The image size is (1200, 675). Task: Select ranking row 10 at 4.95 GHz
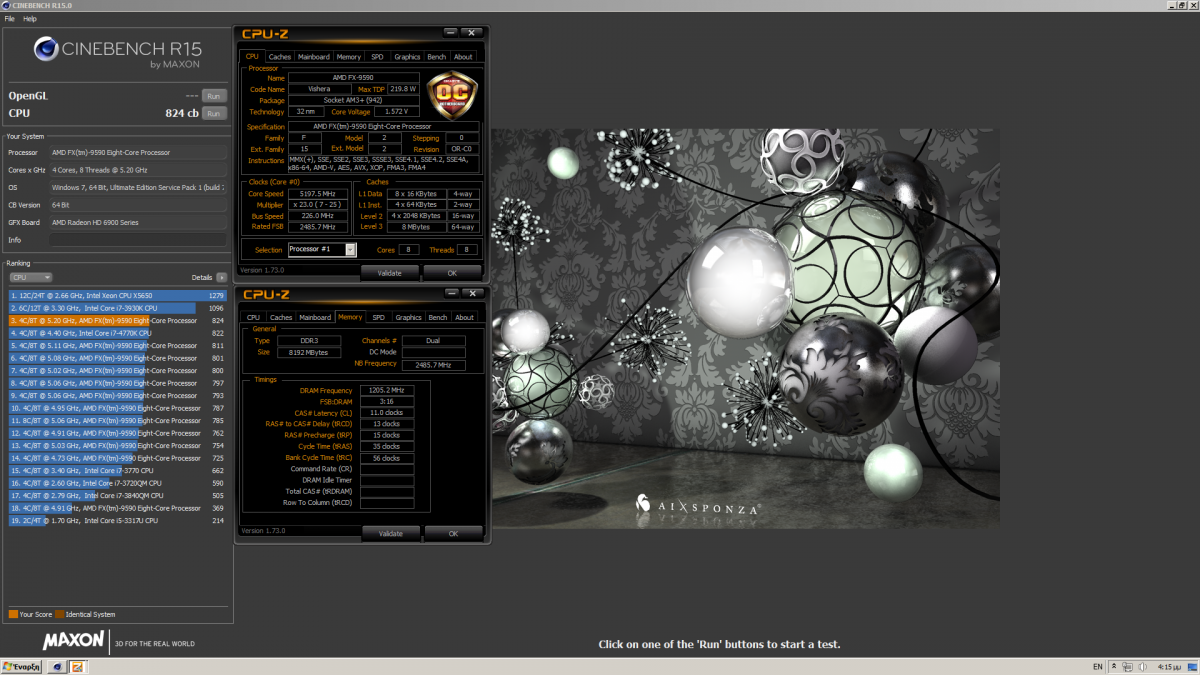(118, 408)
